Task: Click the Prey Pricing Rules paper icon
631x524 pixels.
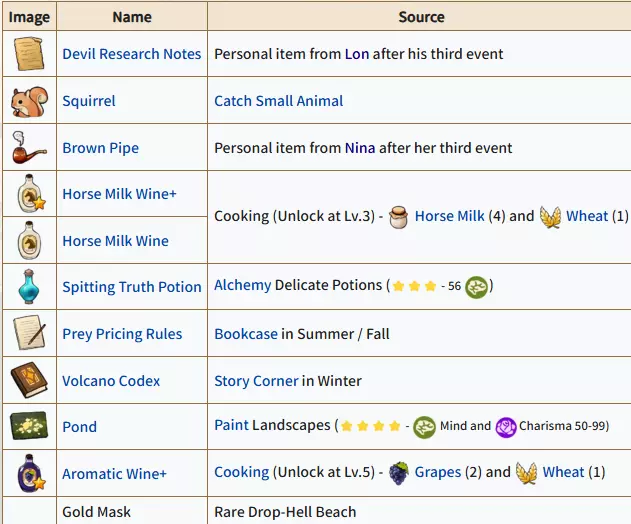Action: pyautogui.click(x=28, y=334)
